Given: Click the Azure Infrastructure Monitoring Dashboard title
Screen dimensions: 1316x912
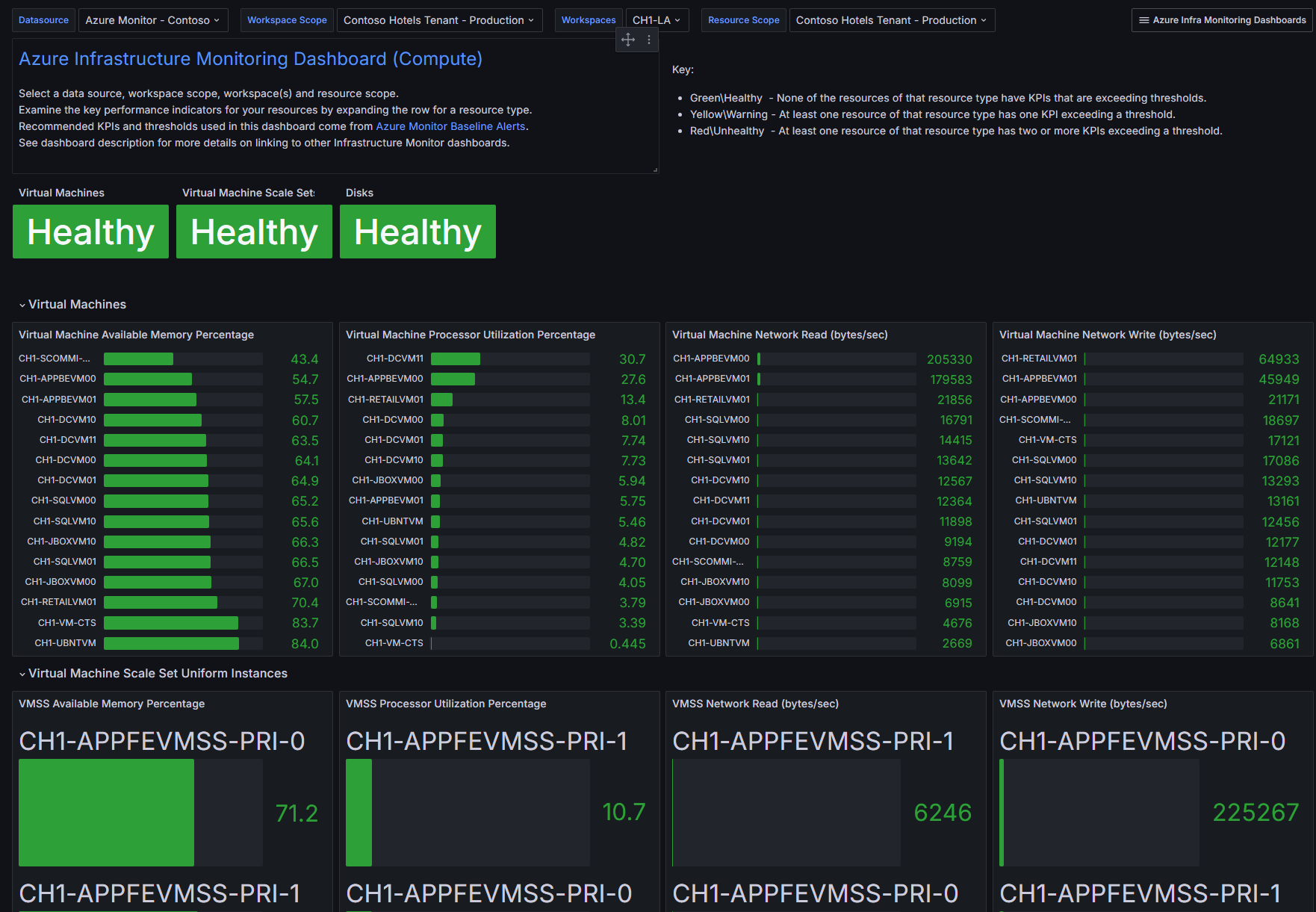Looking at the screenshot, I should coord(250,58).
